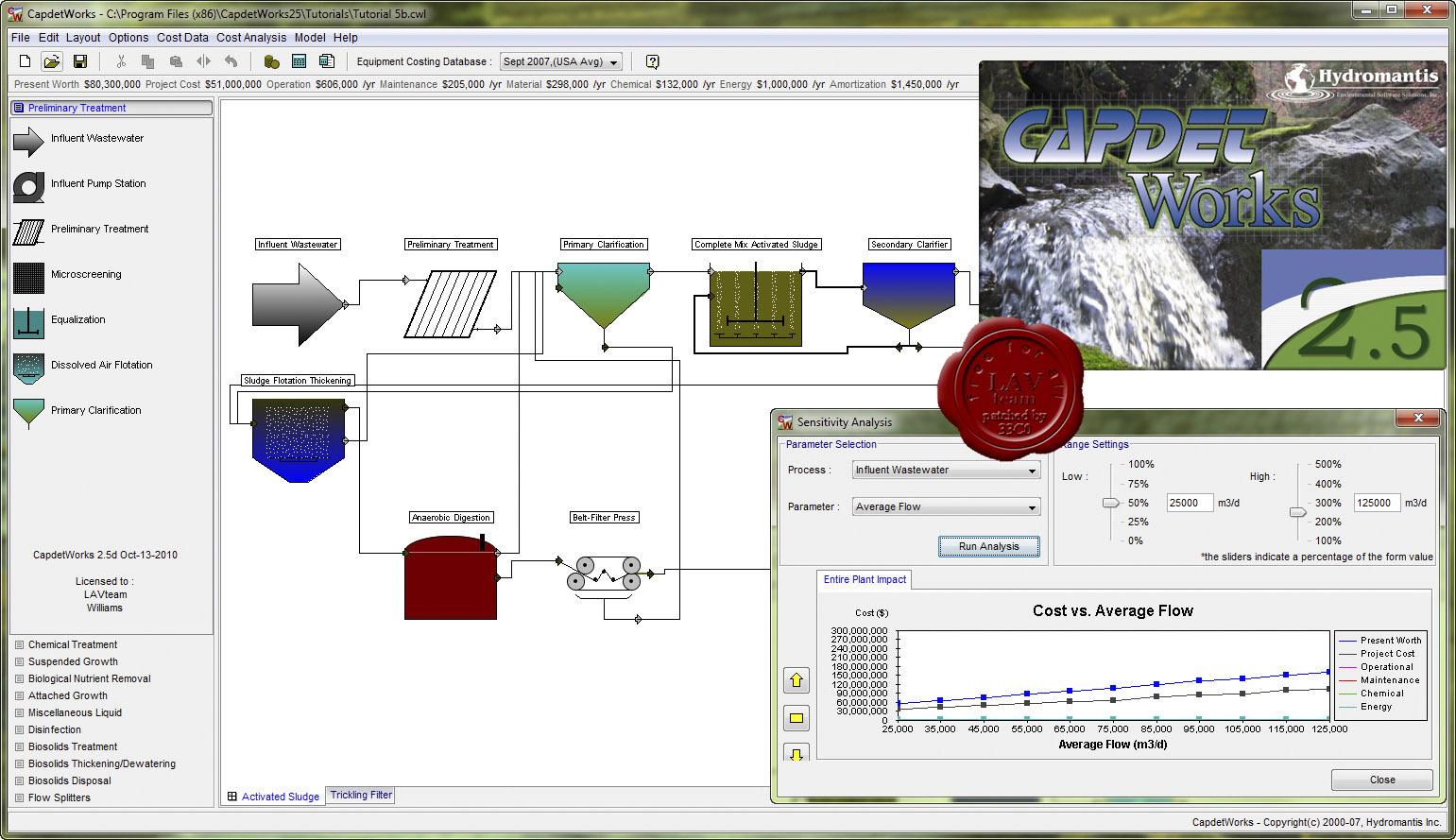Image resolution: width=1456 pixels, height=840 pixels.
Task: Click the yellow down arrow beside chart
Action: 797,753
